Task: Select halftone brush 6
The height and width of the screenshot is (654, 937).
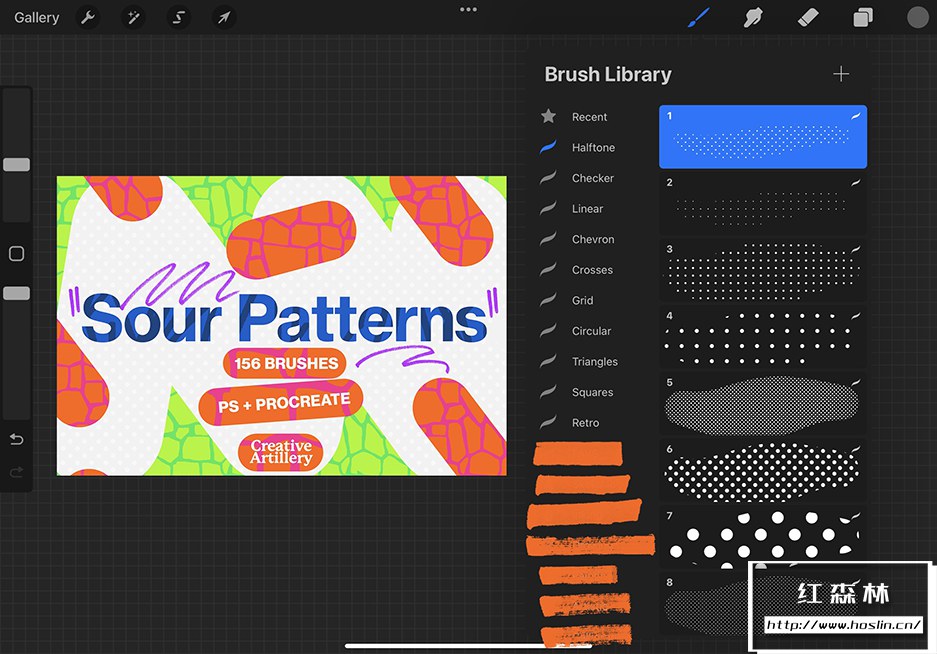Action: [763, 470]
